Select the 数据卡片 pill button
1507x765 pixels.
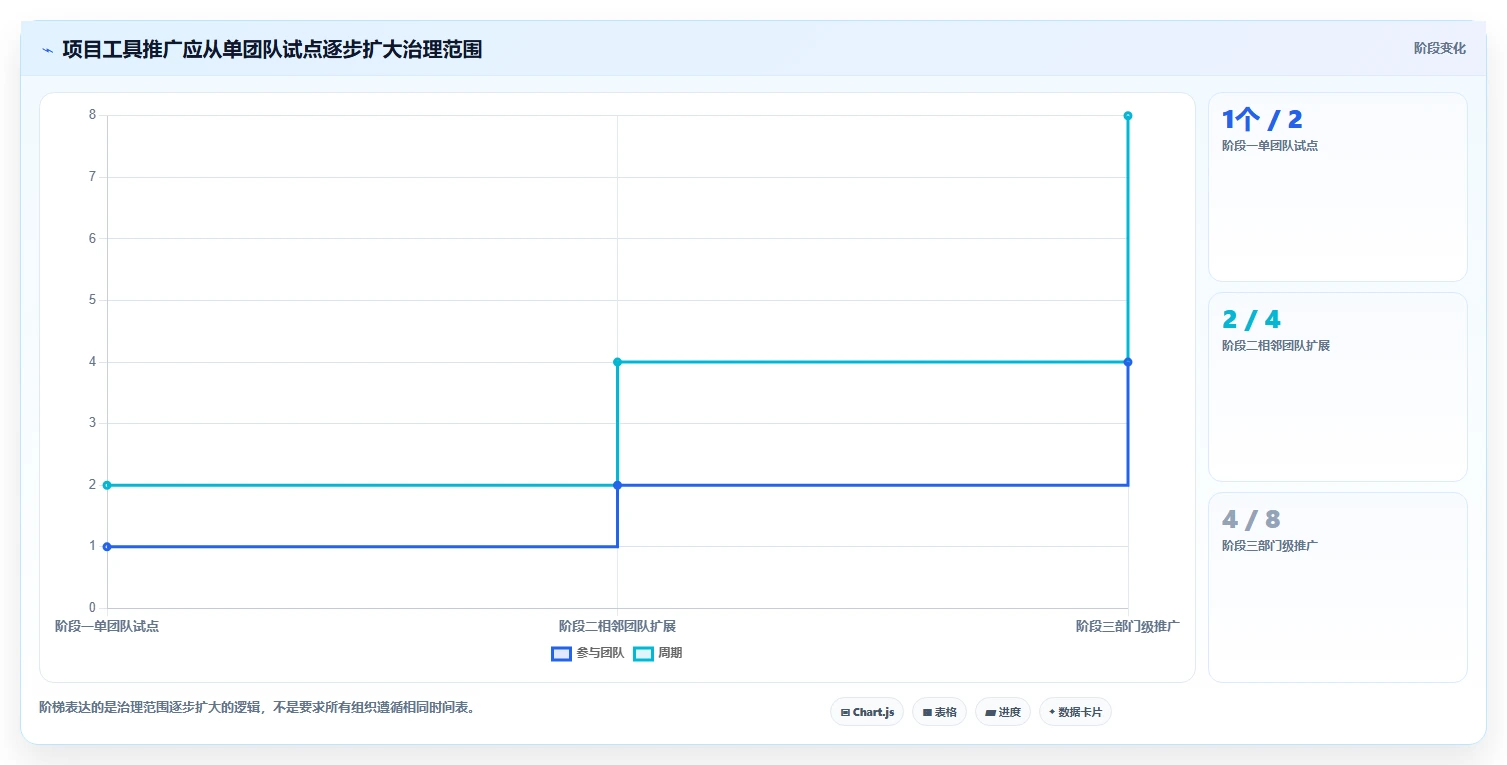[x=1075, y=712]
